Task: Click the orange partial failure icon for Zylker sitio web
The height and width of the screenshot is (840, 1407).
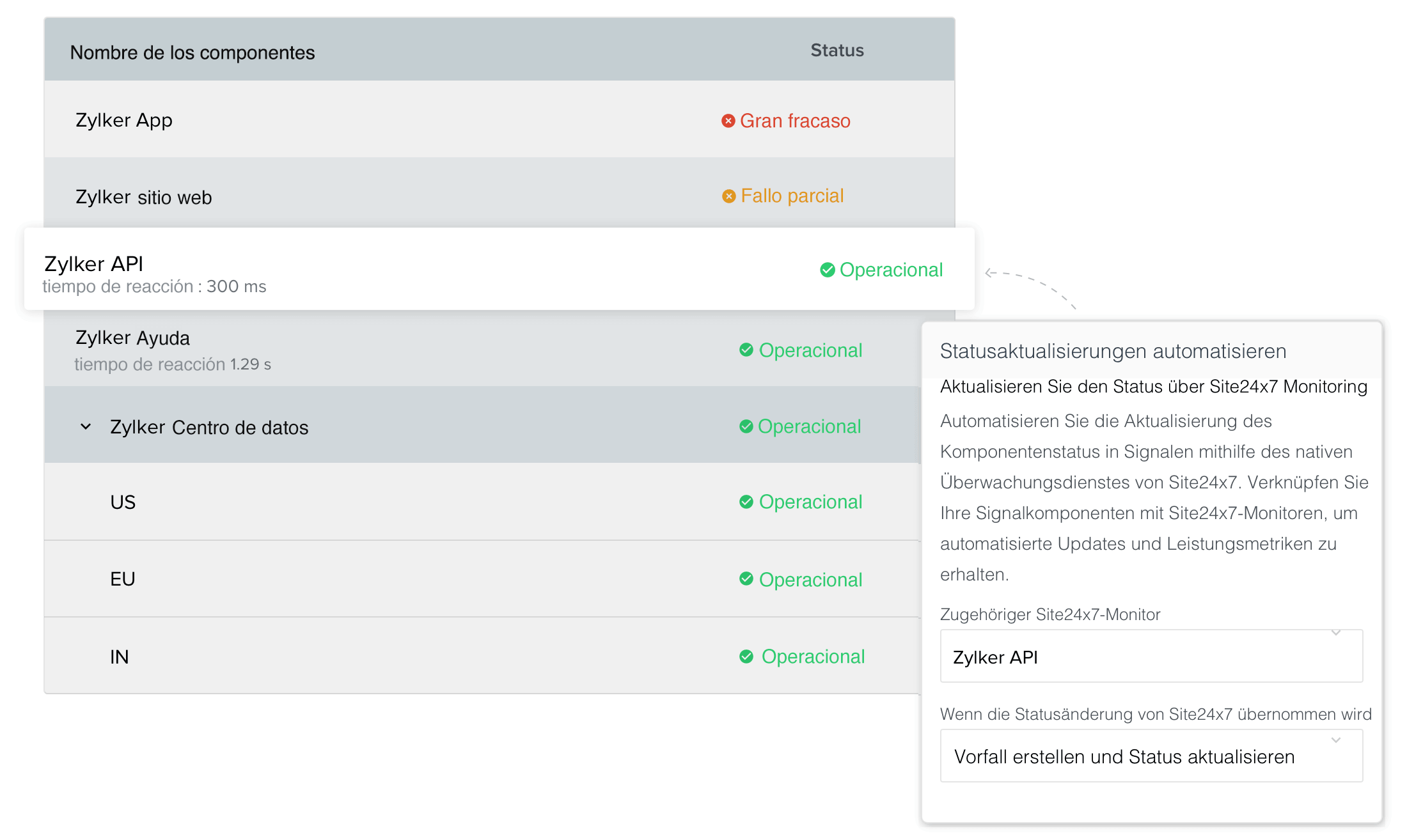Action: coord(728,196)
